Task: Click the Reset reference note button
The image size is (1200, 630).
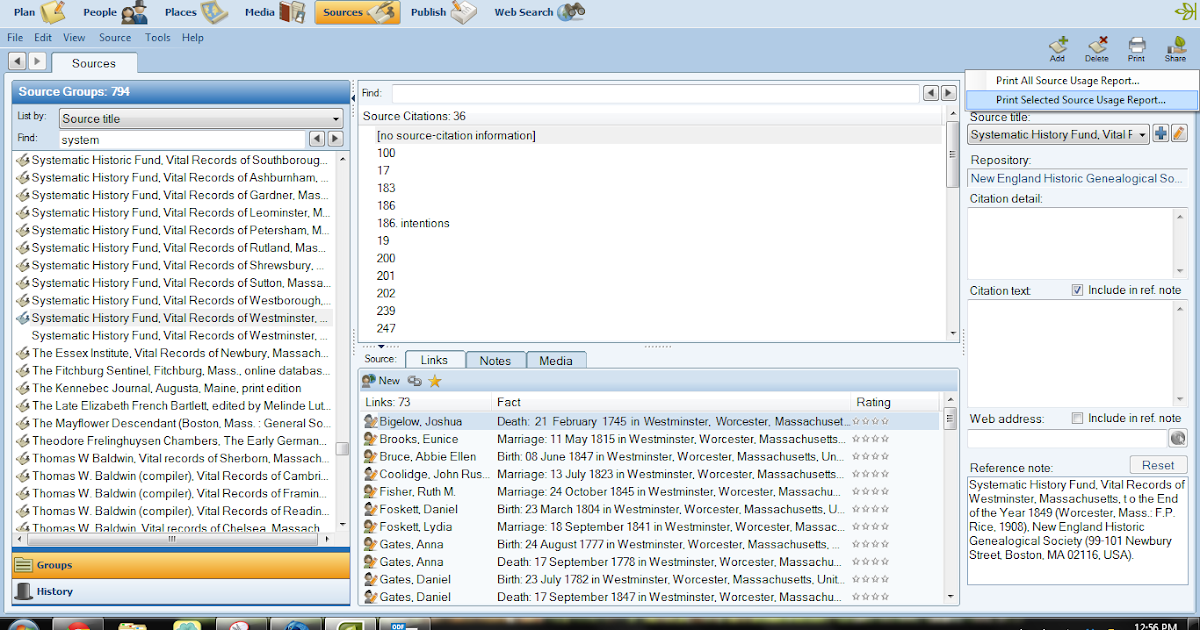Action: (1158, 465)
